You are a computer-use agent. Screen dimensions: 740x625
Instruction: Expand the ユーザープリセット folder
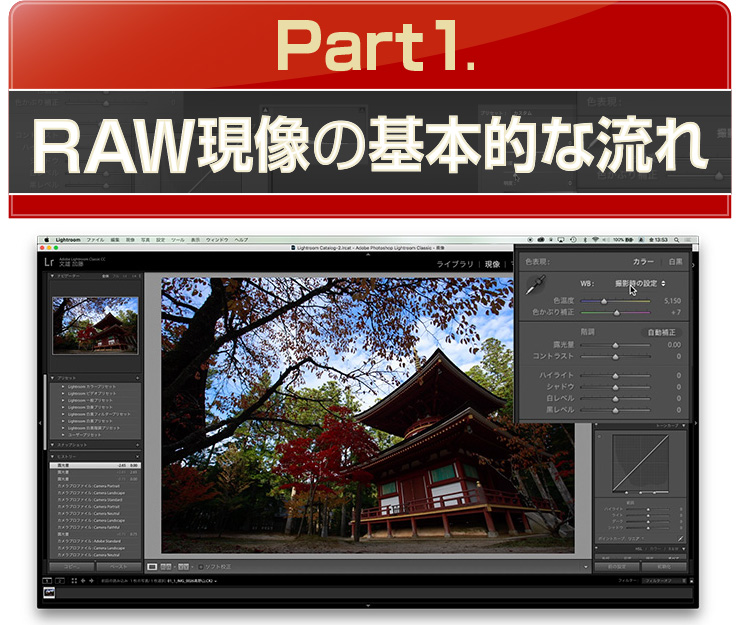(63, 435)
